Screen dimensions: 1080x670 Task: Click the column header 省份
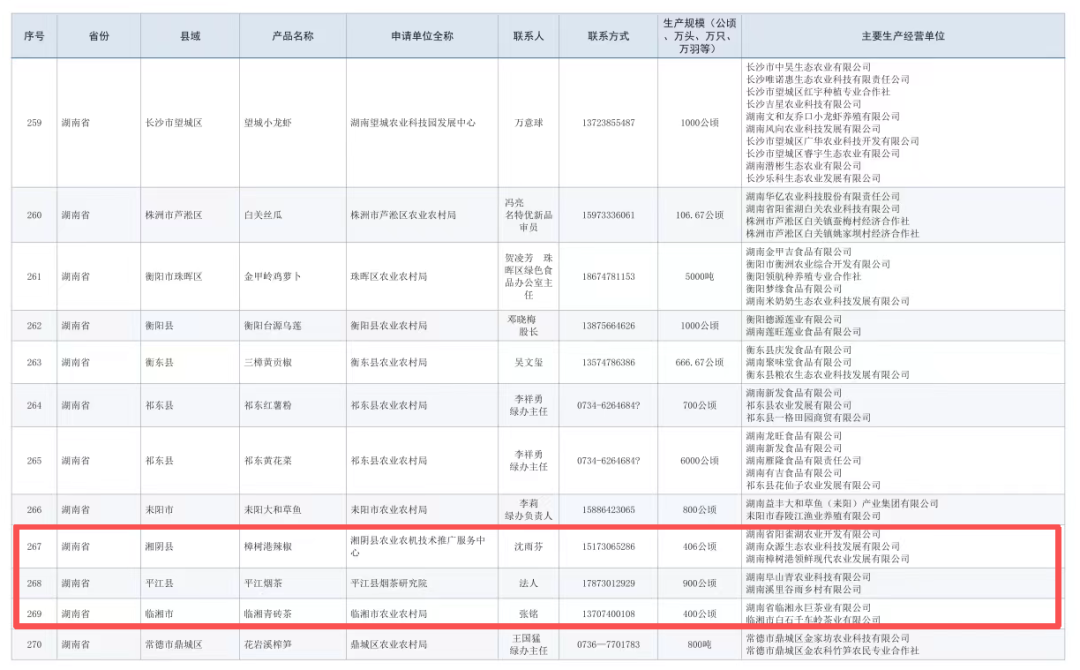point(98,36)
